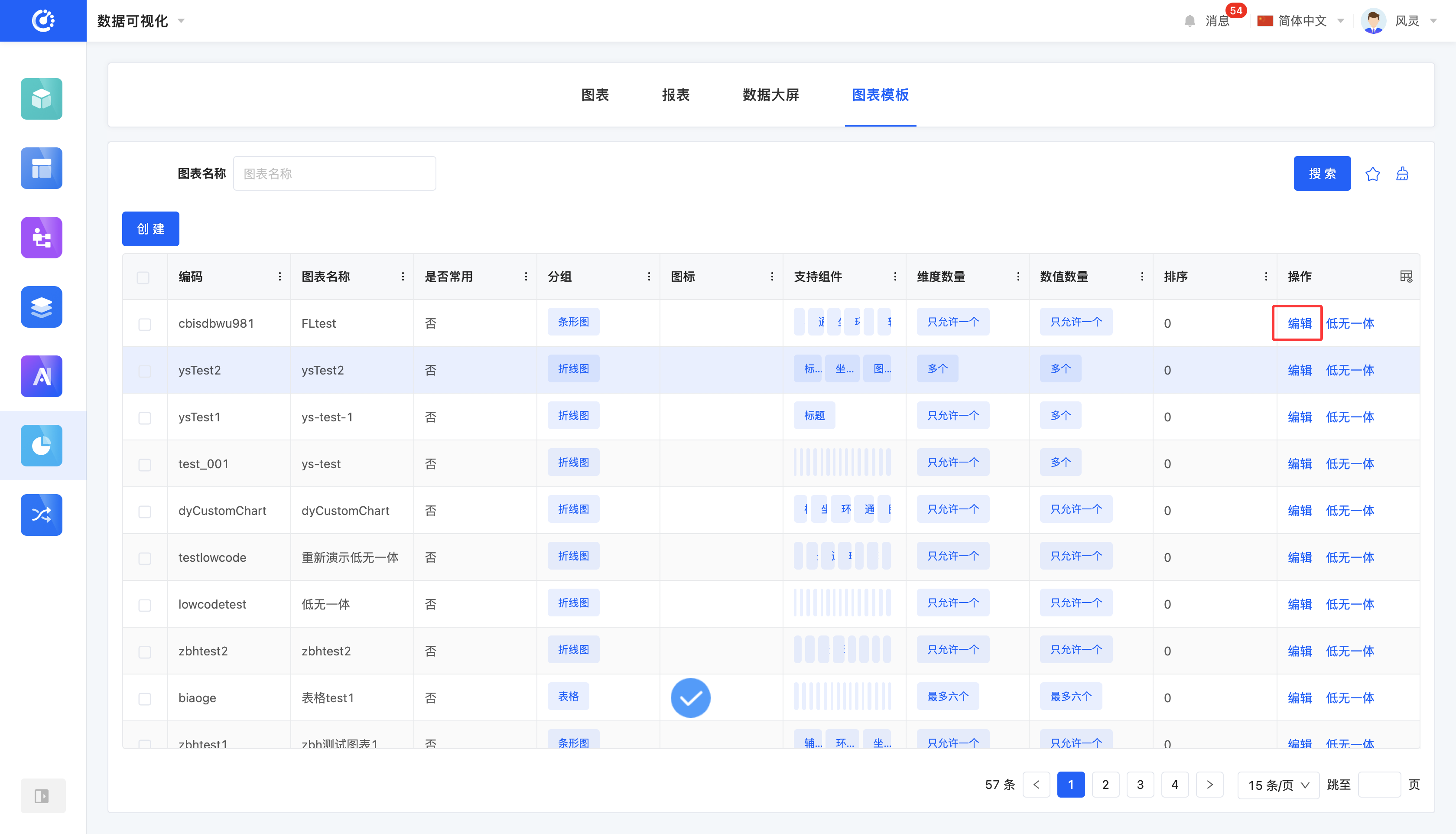Image resolution: width=1456 pixels, height=834 pixels.
Task: Open the AI module sidebar icon
Action: (x=41, y=376)
